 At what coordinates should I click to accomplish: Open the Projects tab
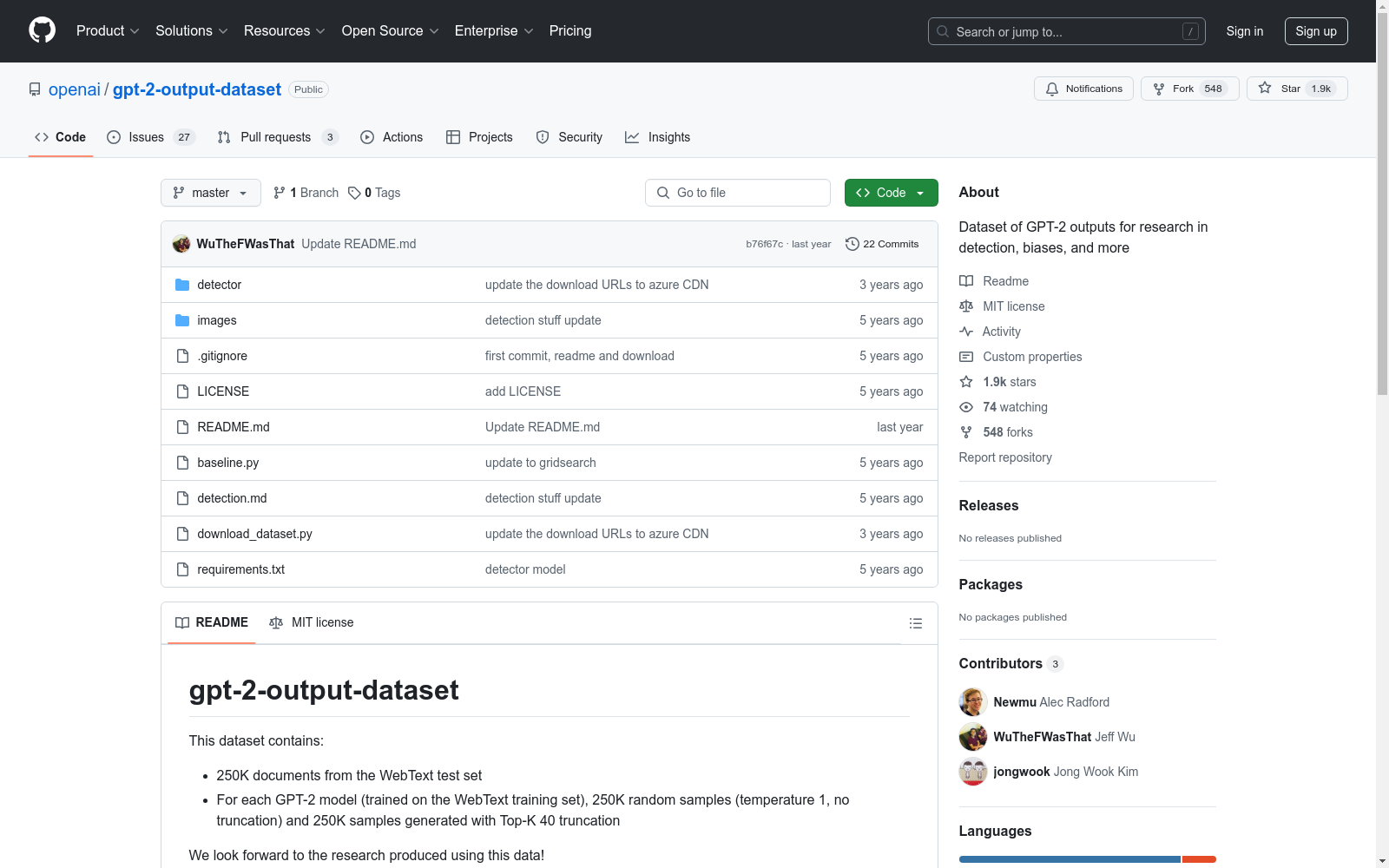(479, 137)
